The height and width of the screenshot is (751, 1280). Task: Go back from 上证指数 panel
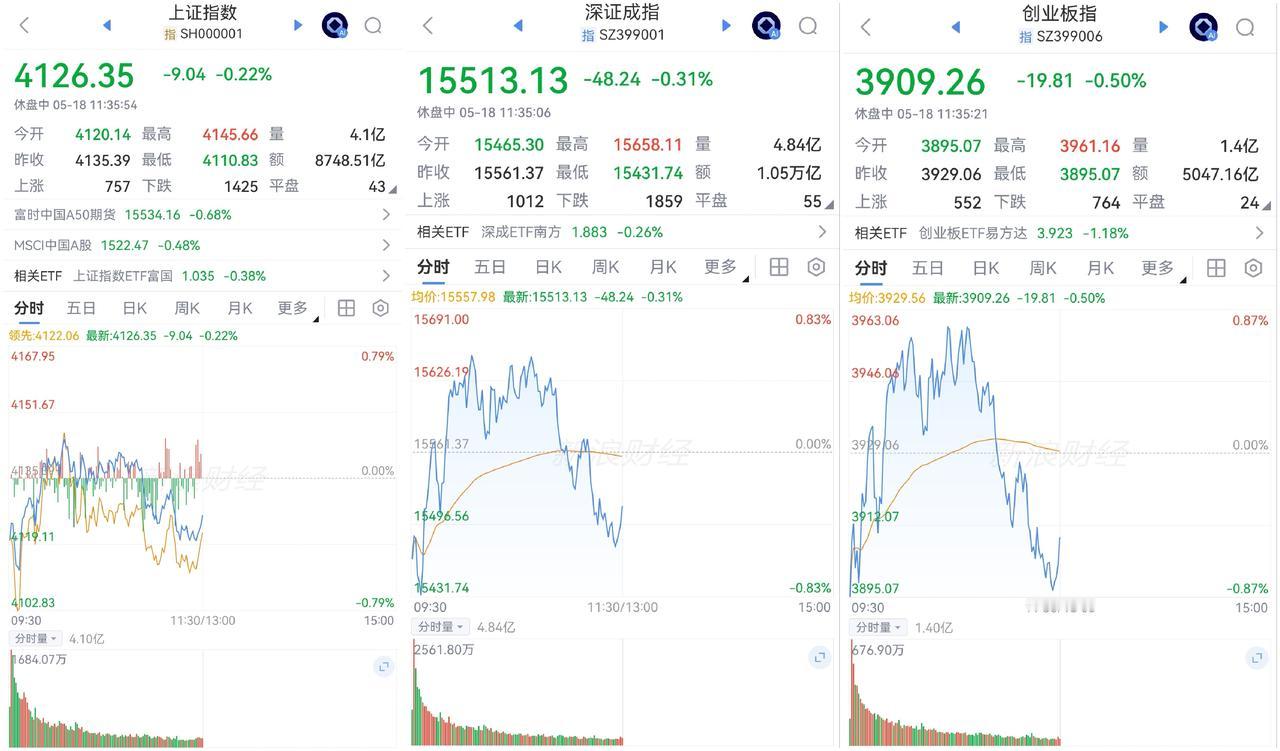(25, 25)
